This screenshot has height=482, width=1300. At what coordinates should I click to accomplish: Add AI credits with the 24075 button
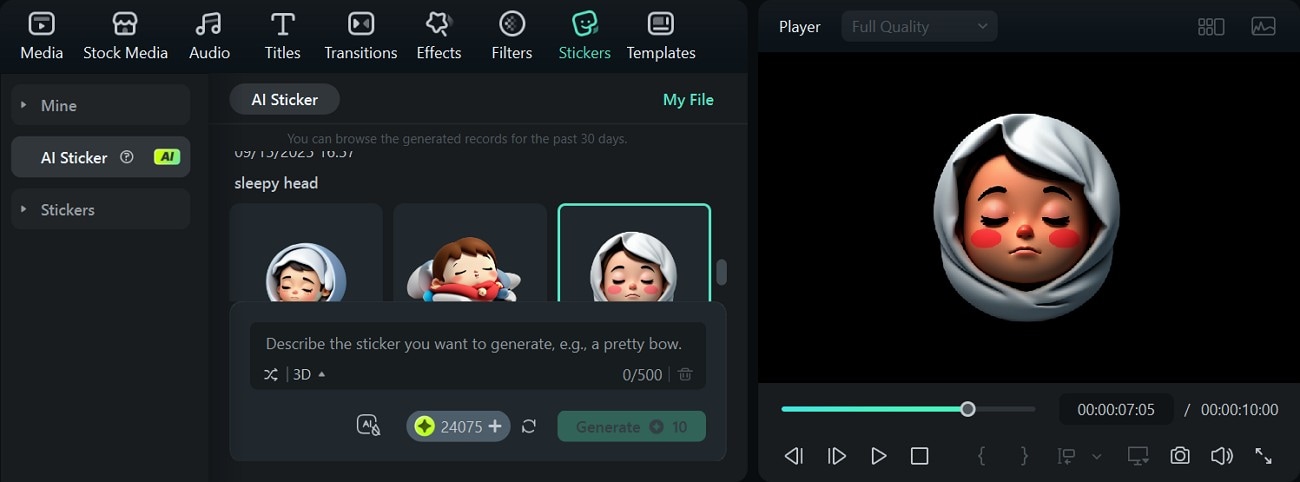458,426
